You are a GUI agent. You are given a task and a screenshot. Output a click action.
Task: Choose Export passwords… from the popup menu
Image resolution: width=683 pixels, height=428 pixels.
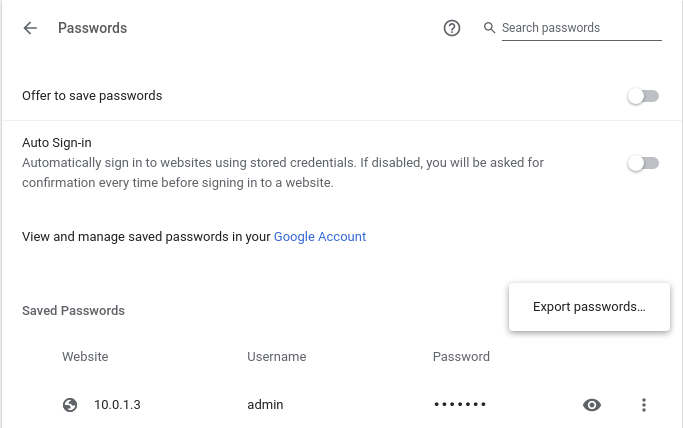(x=589, y=307)
